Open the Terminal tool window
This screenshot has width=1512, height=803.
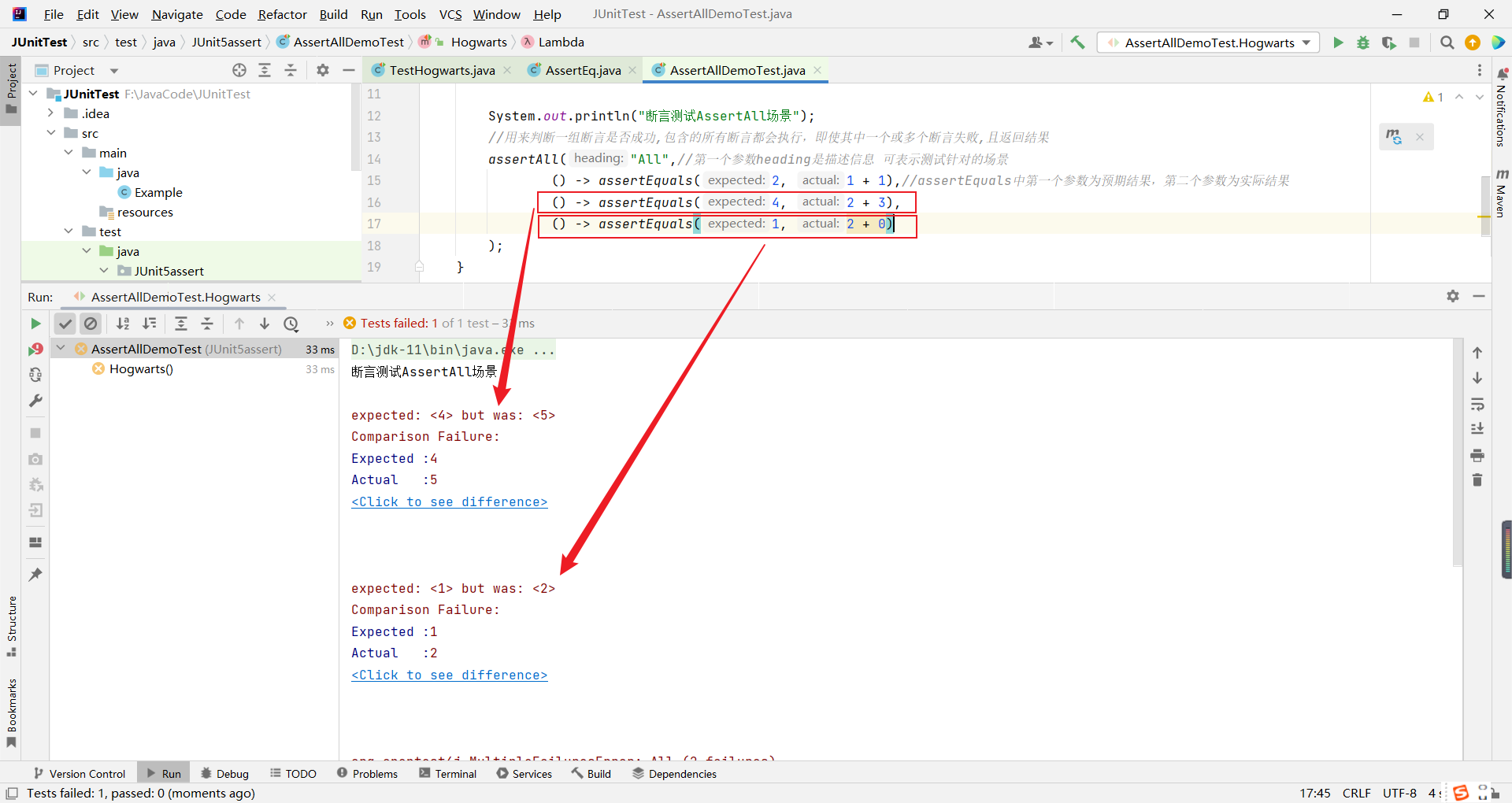[x=448, y=774]
